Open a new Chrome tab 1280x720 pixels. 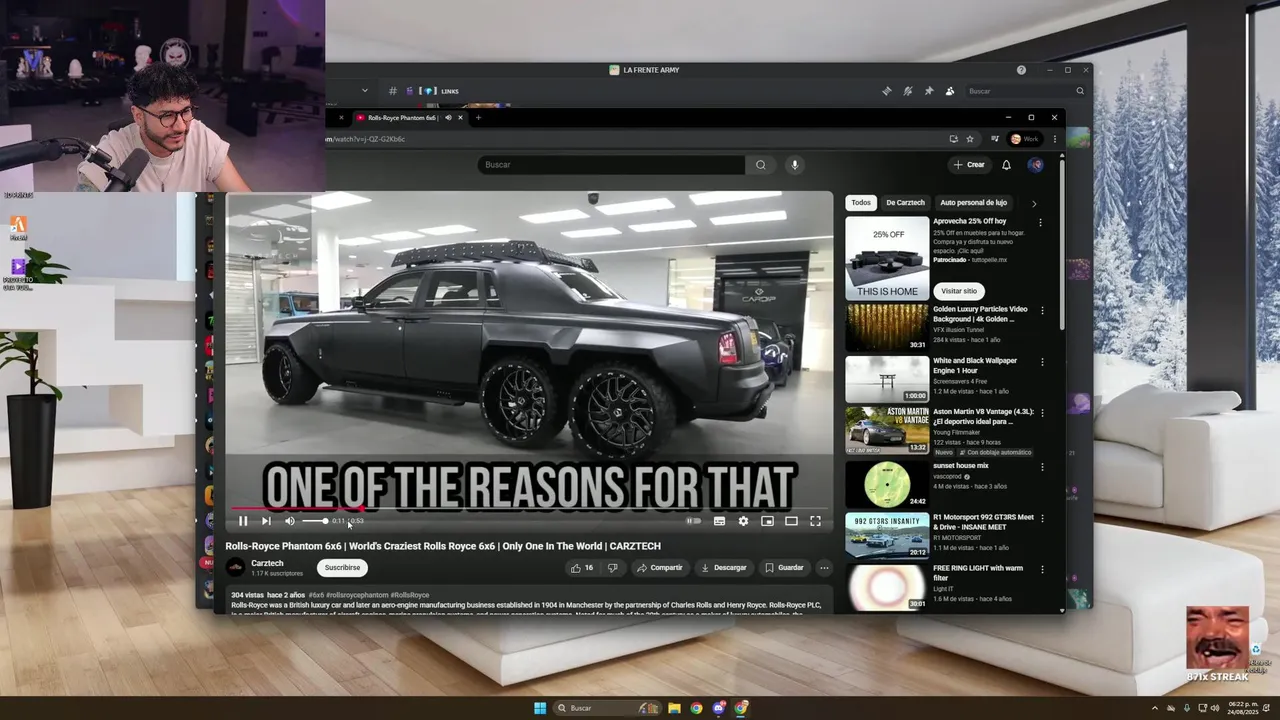478,118
